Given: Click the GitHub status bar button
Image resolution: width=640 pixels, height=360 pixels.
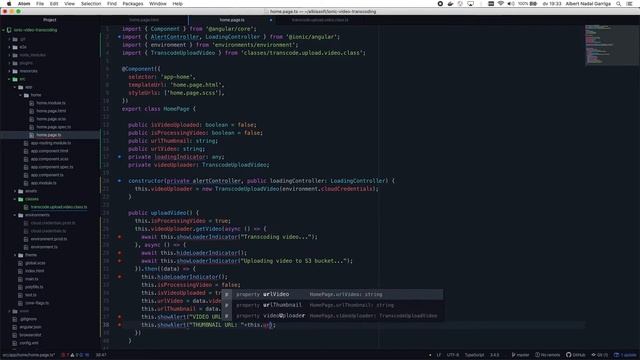Looking at the screenshot, I should tap(576, 355).
